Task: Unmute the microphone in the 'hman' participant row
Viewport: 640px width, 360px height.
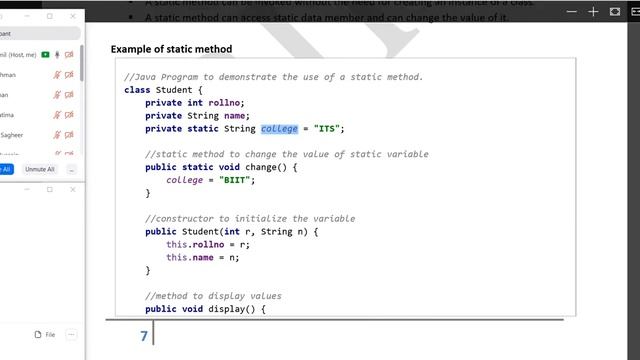Action: 57,75
